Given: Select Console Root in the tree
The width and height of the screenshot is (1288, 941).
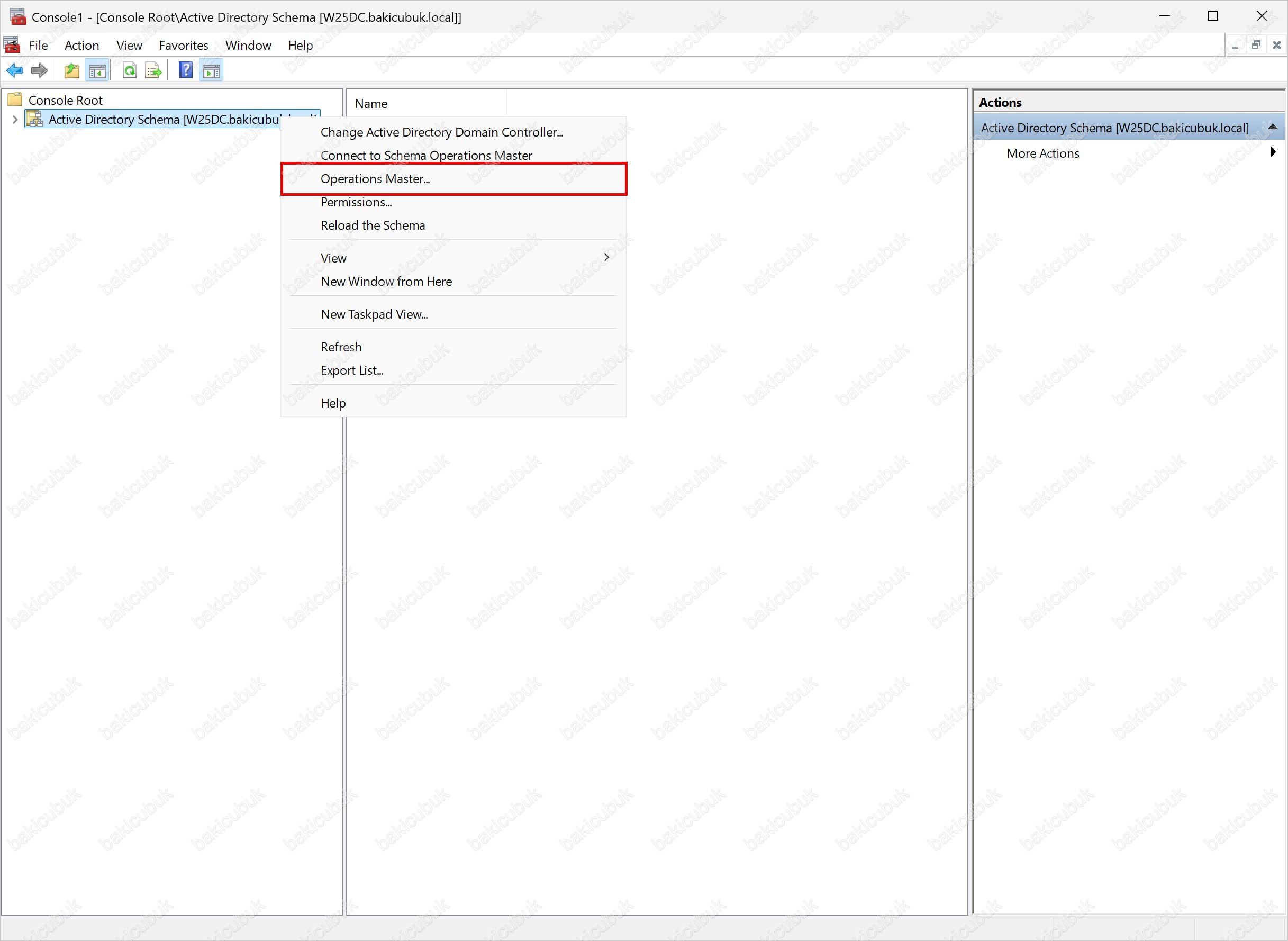Looking at the screenshot, I should (66, 100).
